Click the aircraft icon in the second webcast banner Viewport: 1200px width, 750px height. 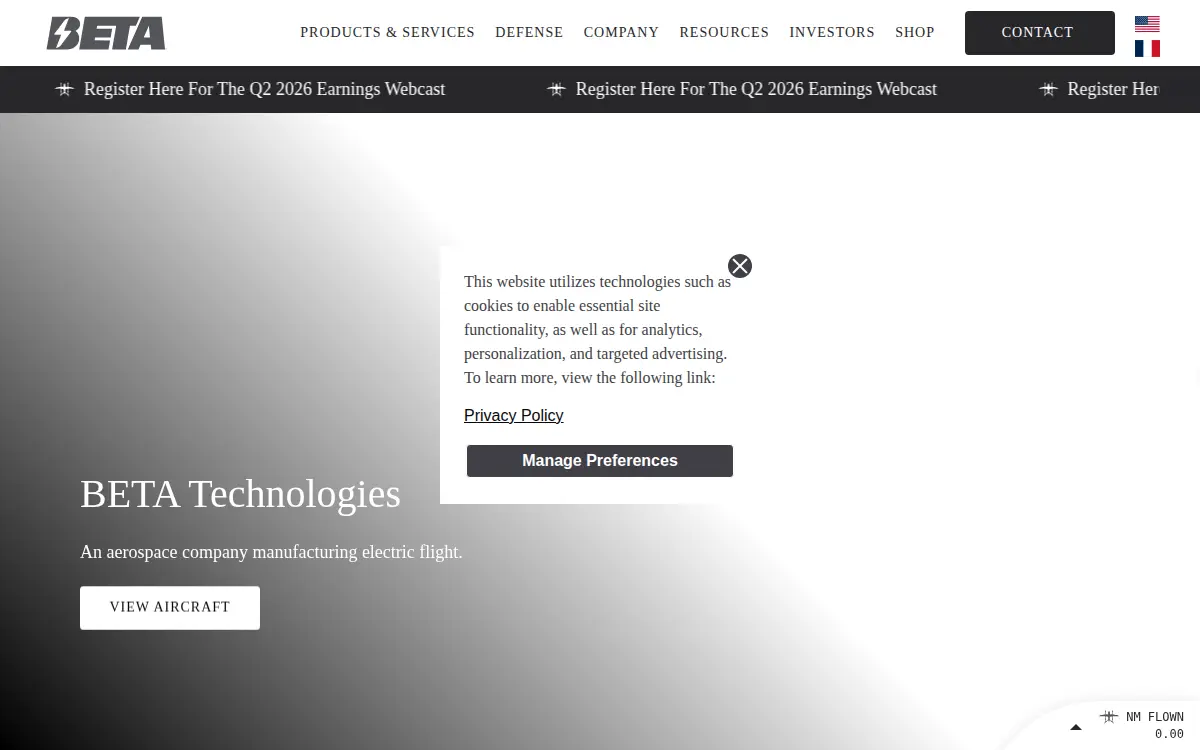click(556, 89)
